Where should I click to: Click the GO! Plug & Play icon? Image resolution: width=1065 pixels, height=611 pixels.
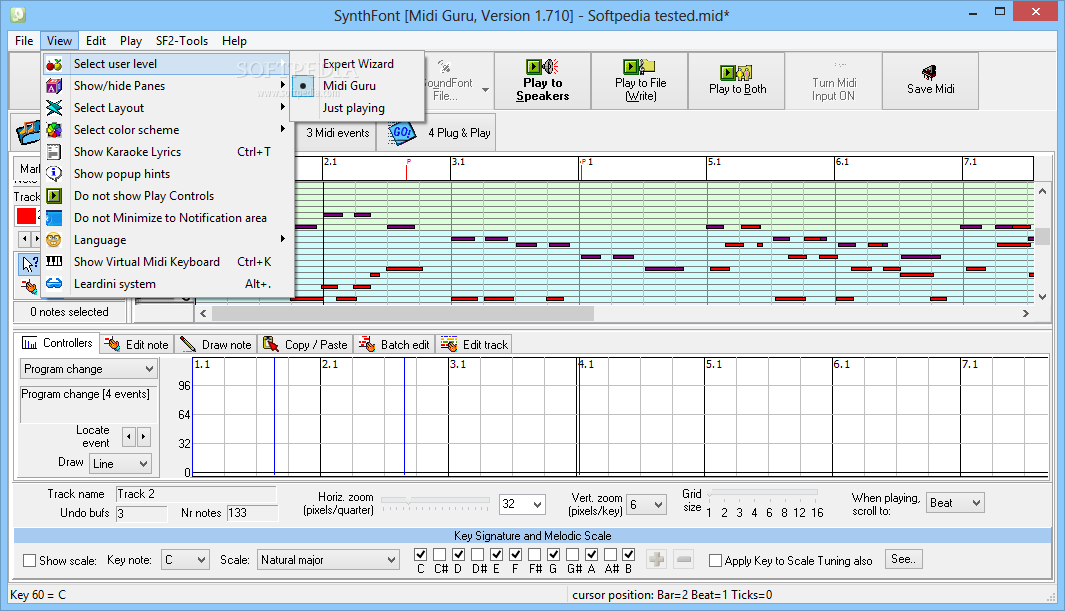(401, 132)
